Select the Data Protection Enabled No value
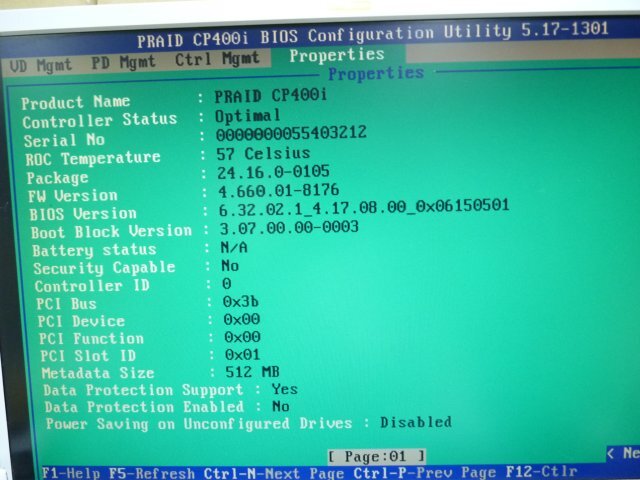Image resolution: width=640 pixels, height=480 pixels. point(281,406)
